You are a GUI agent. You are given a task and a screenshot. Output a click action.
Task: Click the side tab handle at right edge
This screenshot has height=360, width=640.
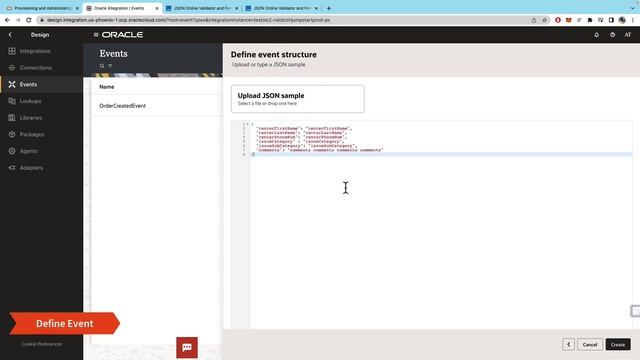point(635,311)
